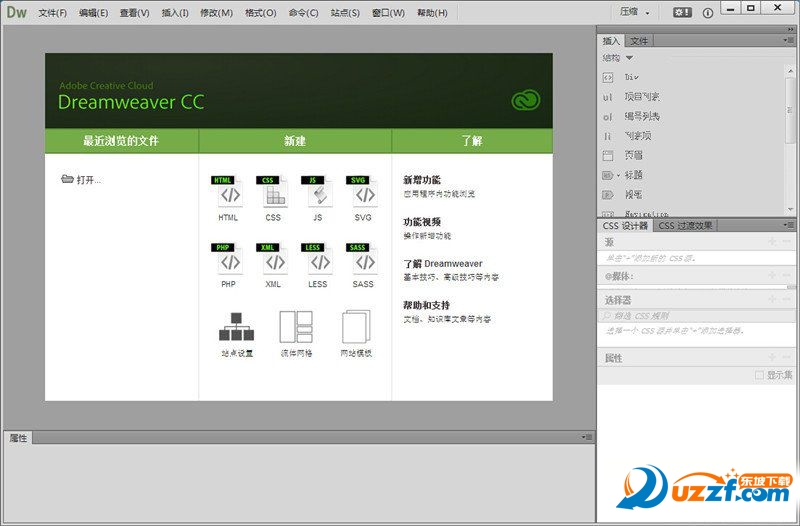Open the Insert panel options menu
Viewport: 800px width, 526px height.
788,40
